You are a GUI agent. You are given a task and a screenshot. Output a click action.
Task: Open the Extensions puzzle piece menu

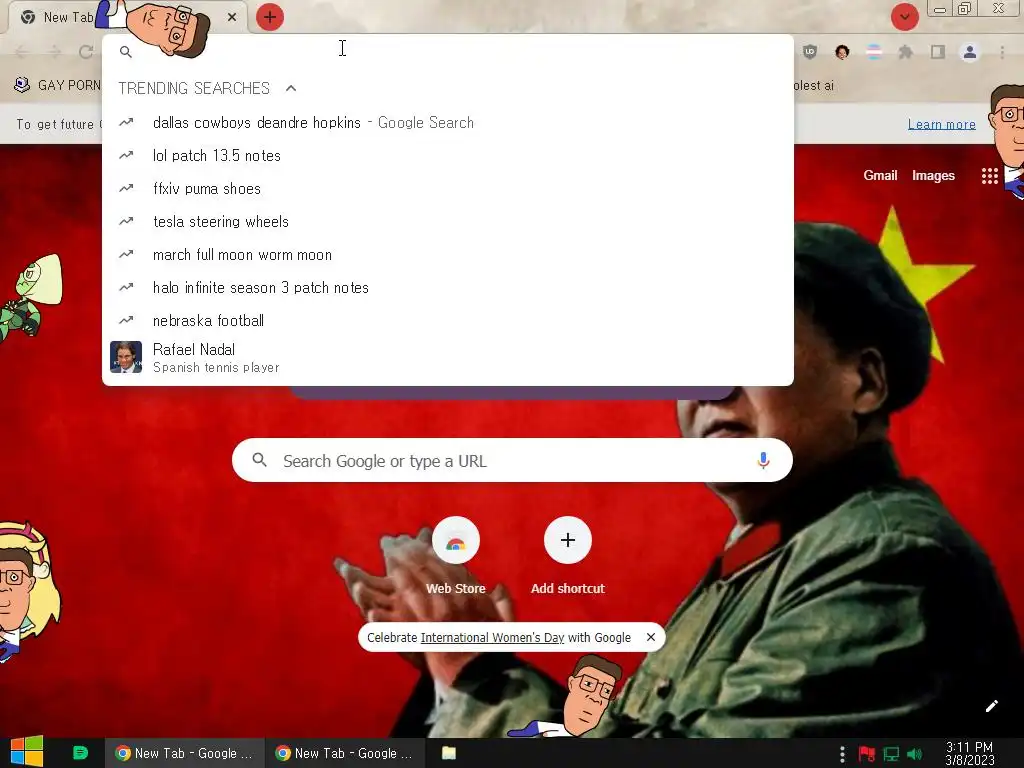coord(905,52)
